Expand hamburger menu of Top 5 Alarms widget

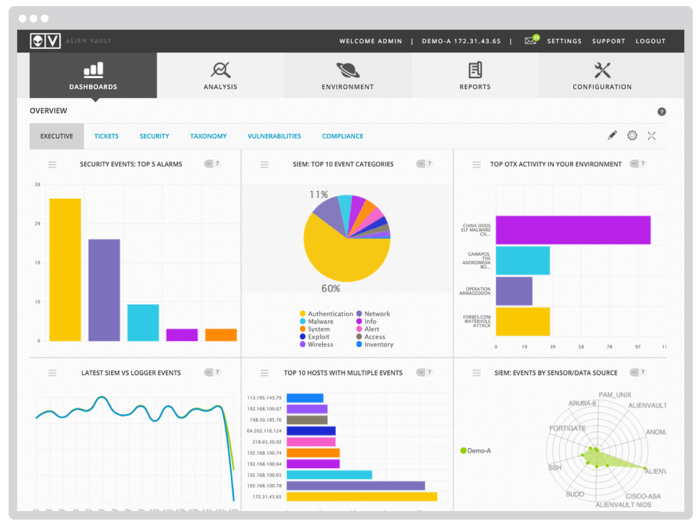pos(52,164)
